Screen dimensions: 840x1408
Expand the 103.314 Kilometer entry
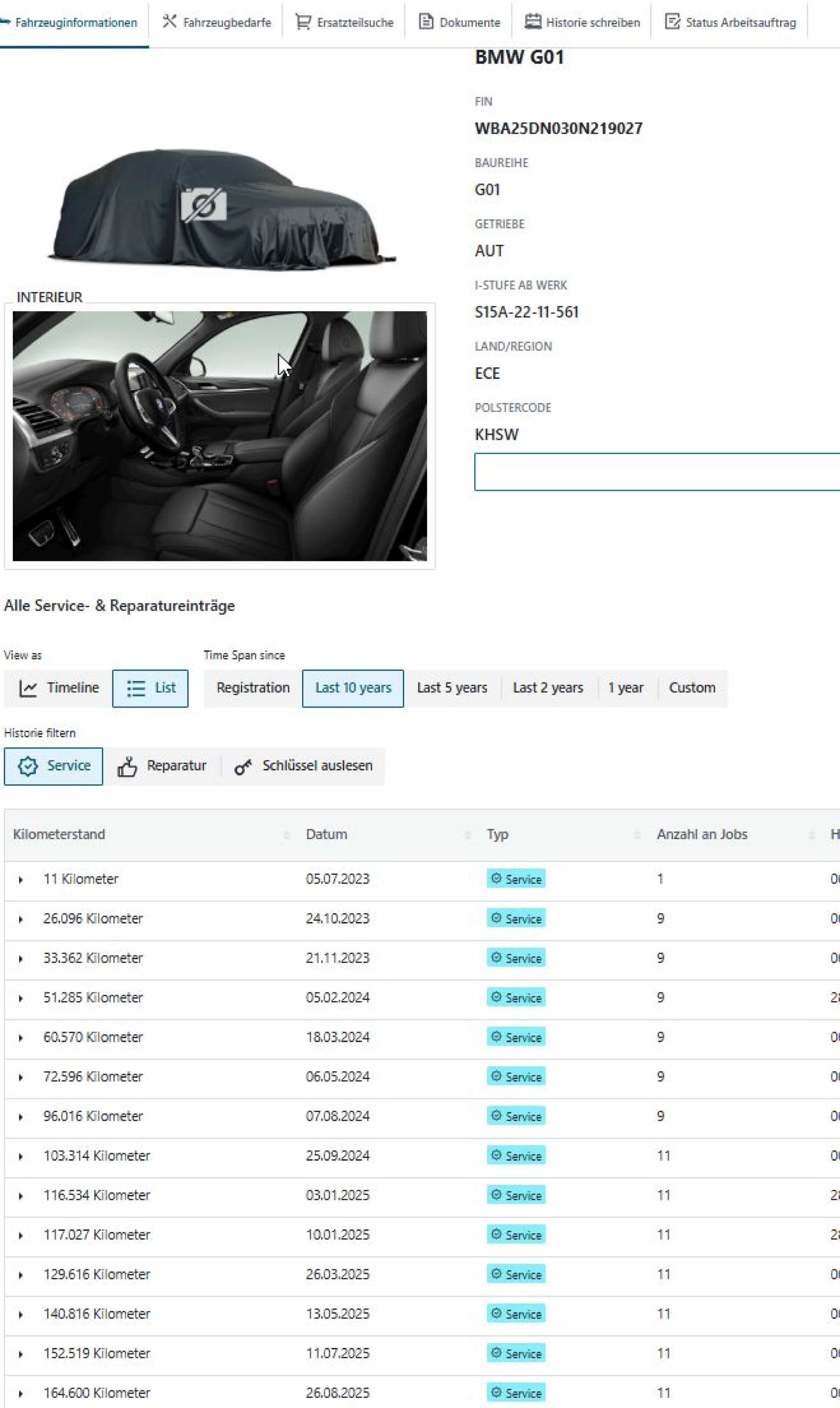click(21, 1156)
